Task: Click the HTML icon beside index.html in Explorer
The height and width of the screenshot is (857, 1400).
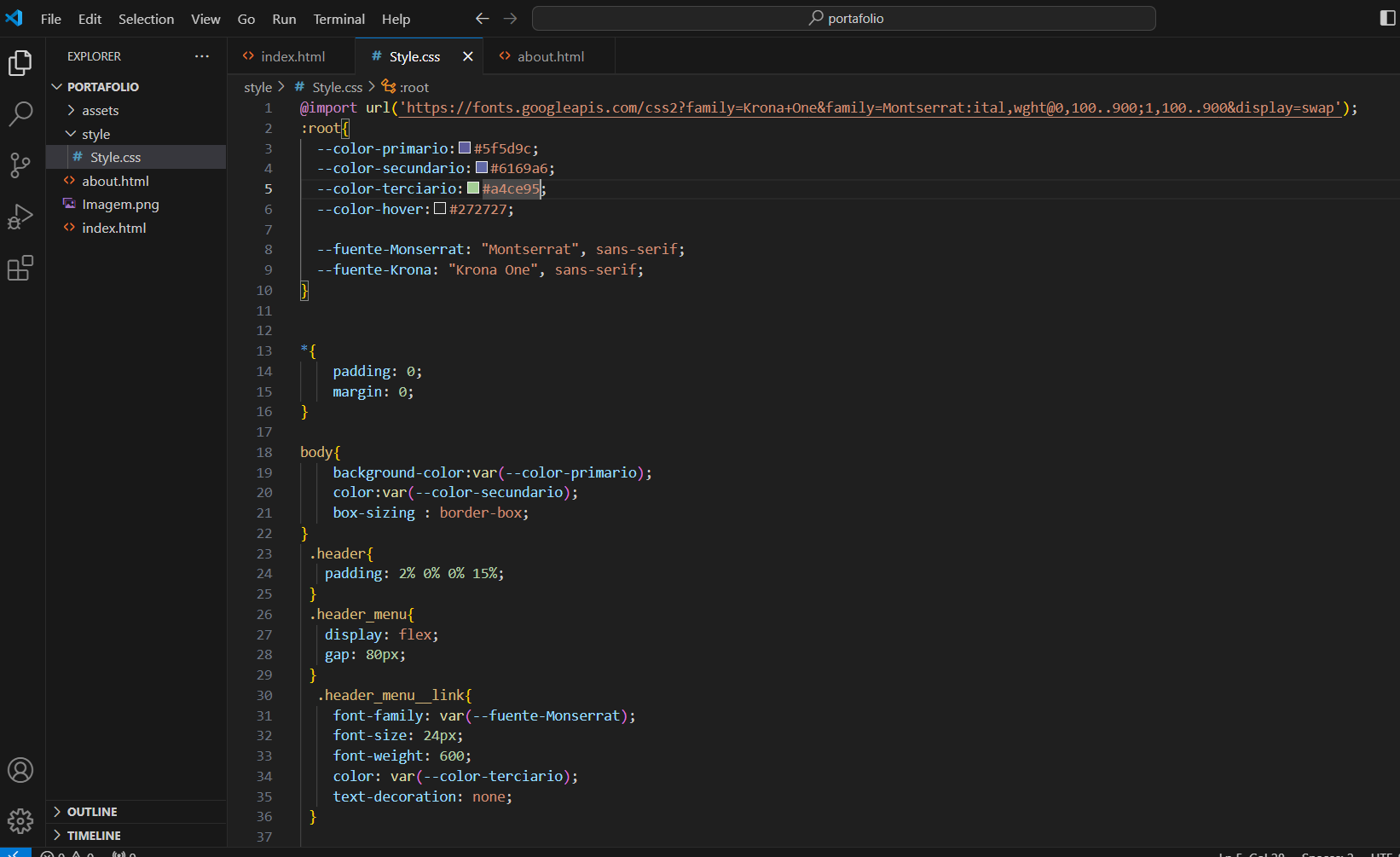Action: pyautogui.click(x=69, y=228)
